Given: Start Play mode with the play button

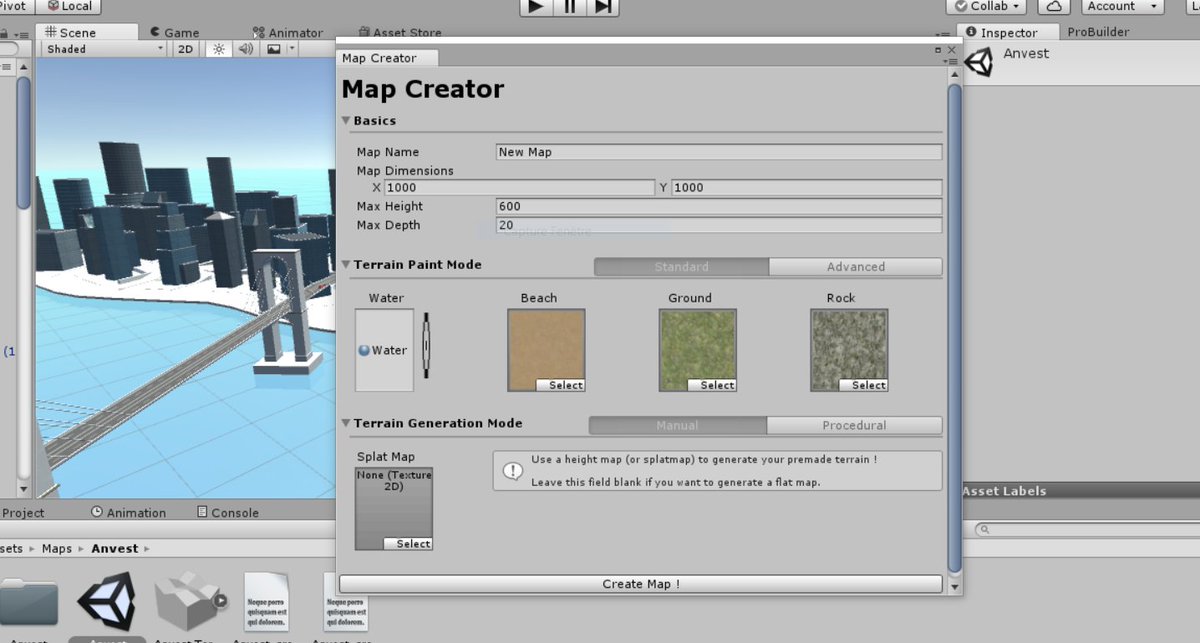Looking at the screenshot, I should pyautogui.click(x=536, y=6).
